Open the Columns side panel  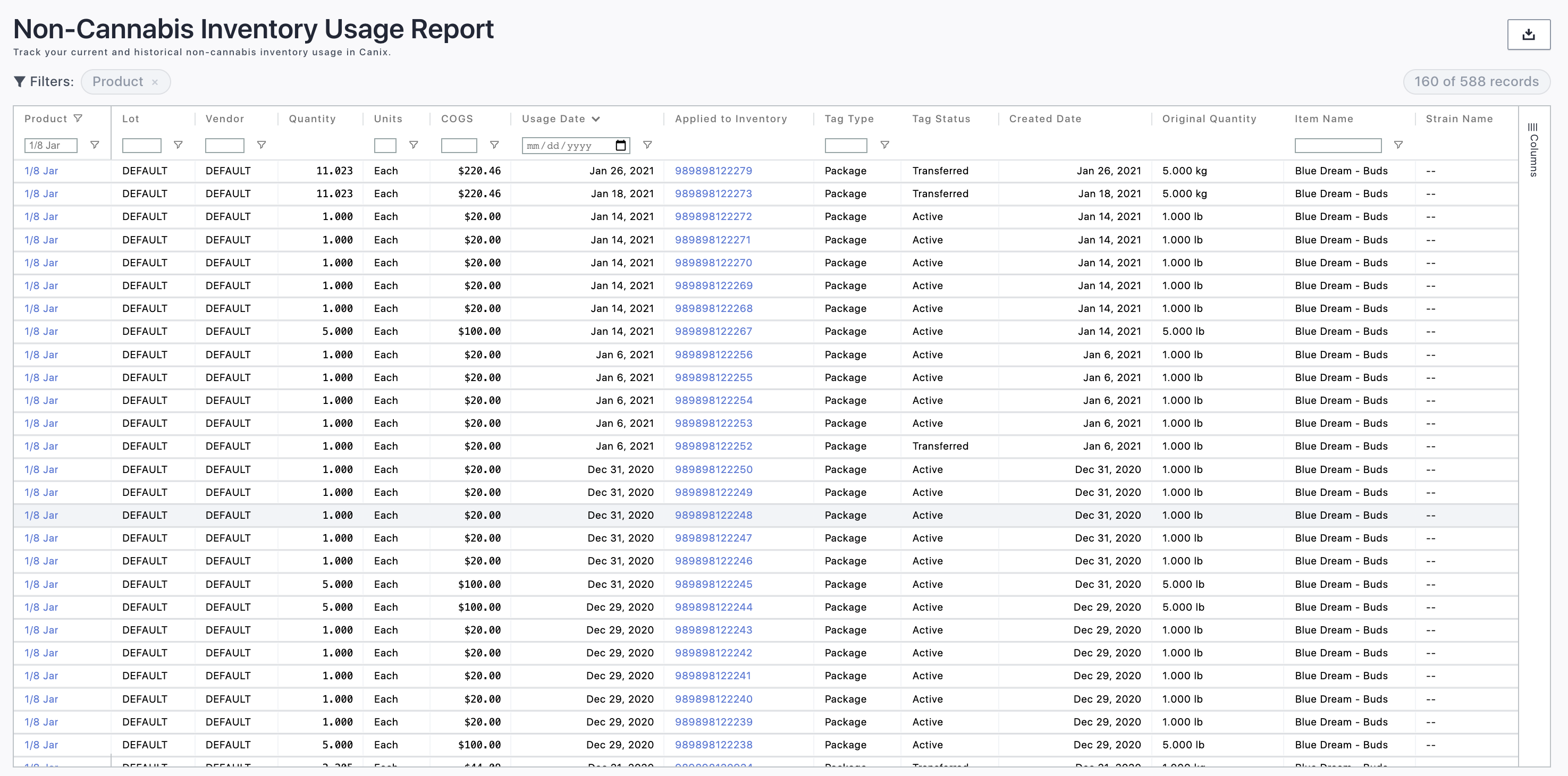1533,150
